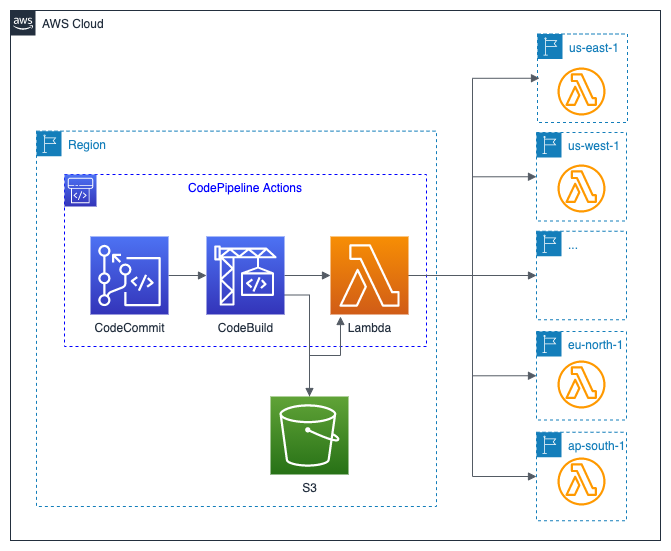Select the CodePipeline Actions title
671x551 pixels.
[245, 188]
